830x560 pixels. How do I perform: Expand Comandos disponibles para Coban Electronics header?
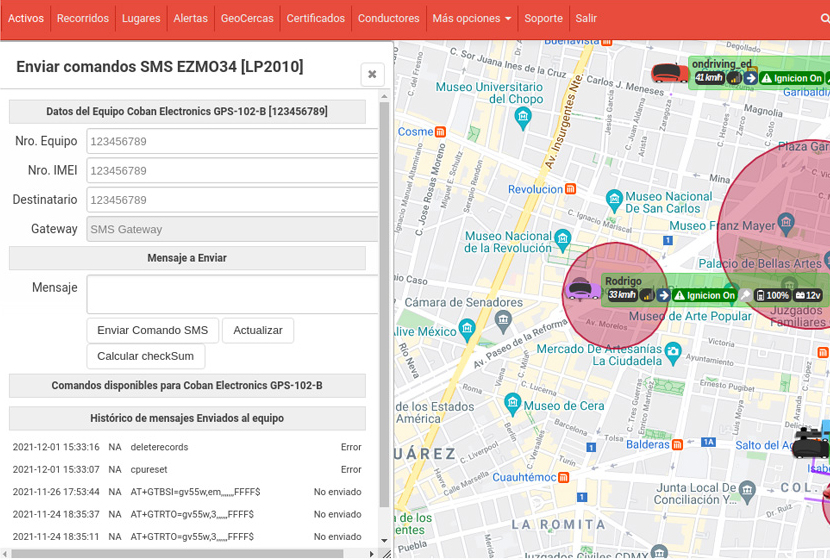click(x=187, y=385)
